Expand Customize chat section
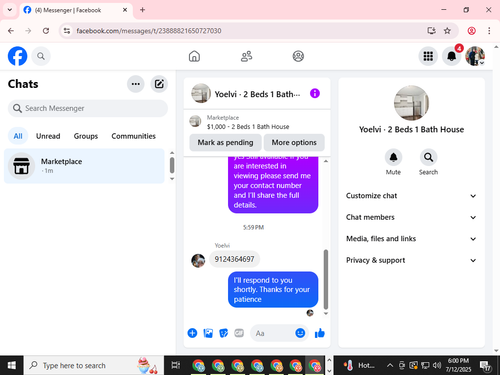This screenshot has width=500, height=375. 411,196
